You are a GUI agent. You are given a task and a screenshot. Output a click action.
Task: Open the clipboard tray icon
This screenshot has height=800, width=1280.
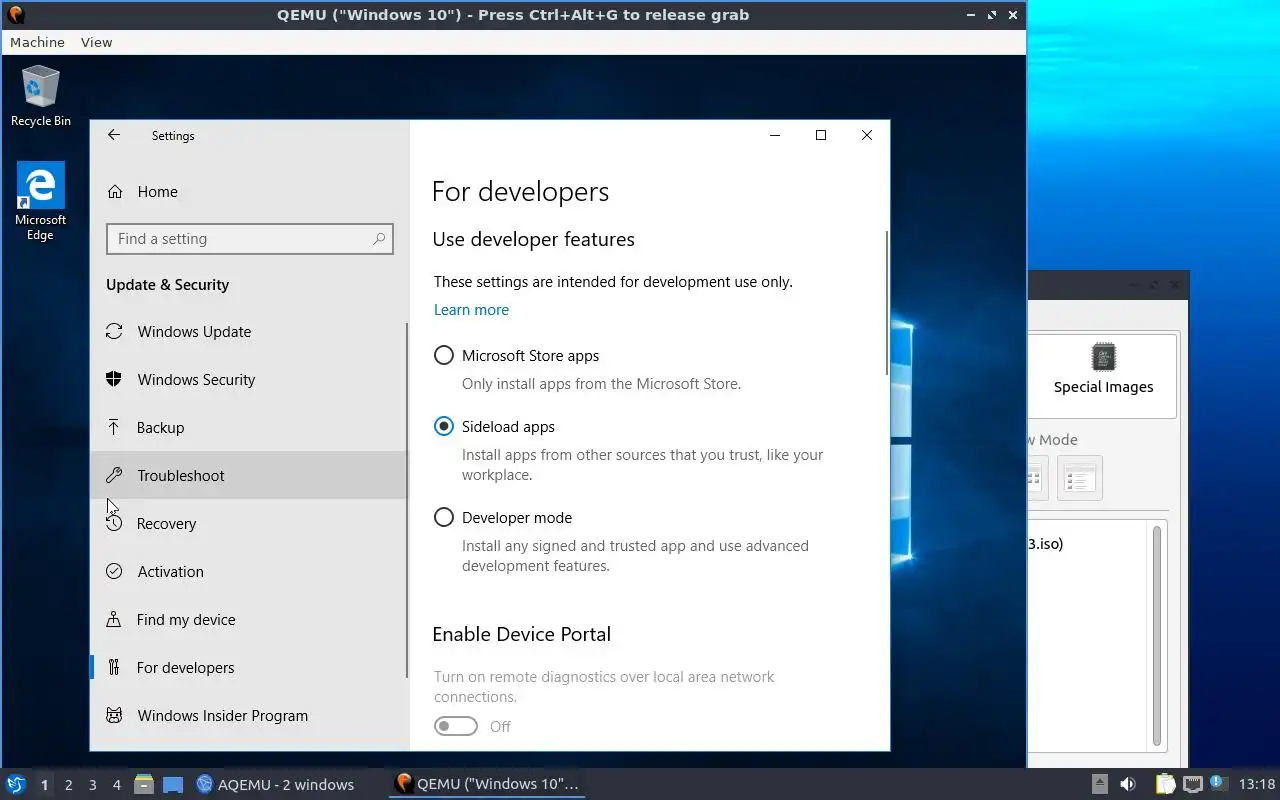click(x=1166, y=784)
